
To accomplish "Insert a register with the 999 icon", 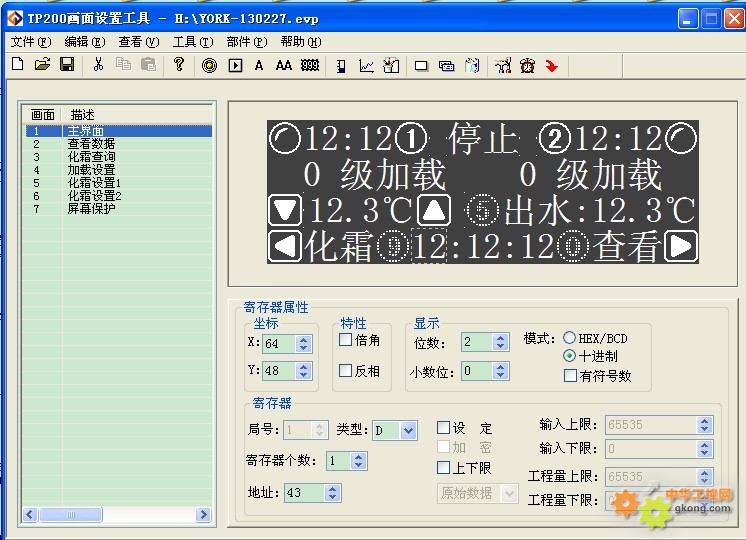I will 310,65.
